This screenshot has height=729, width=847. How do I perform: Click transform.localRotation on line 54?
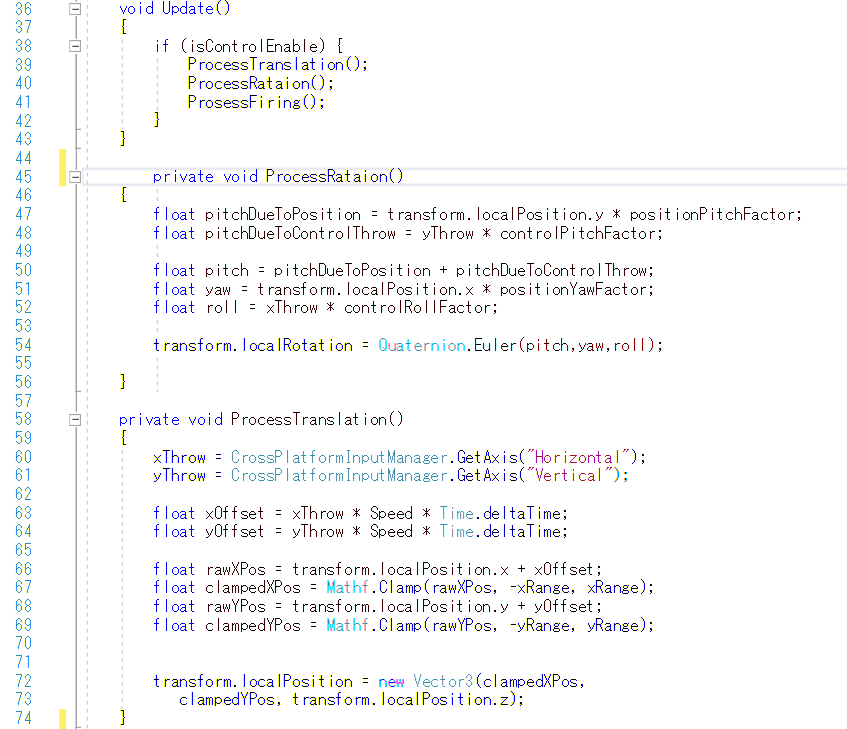pyautogui.click(x=253, y=346)
